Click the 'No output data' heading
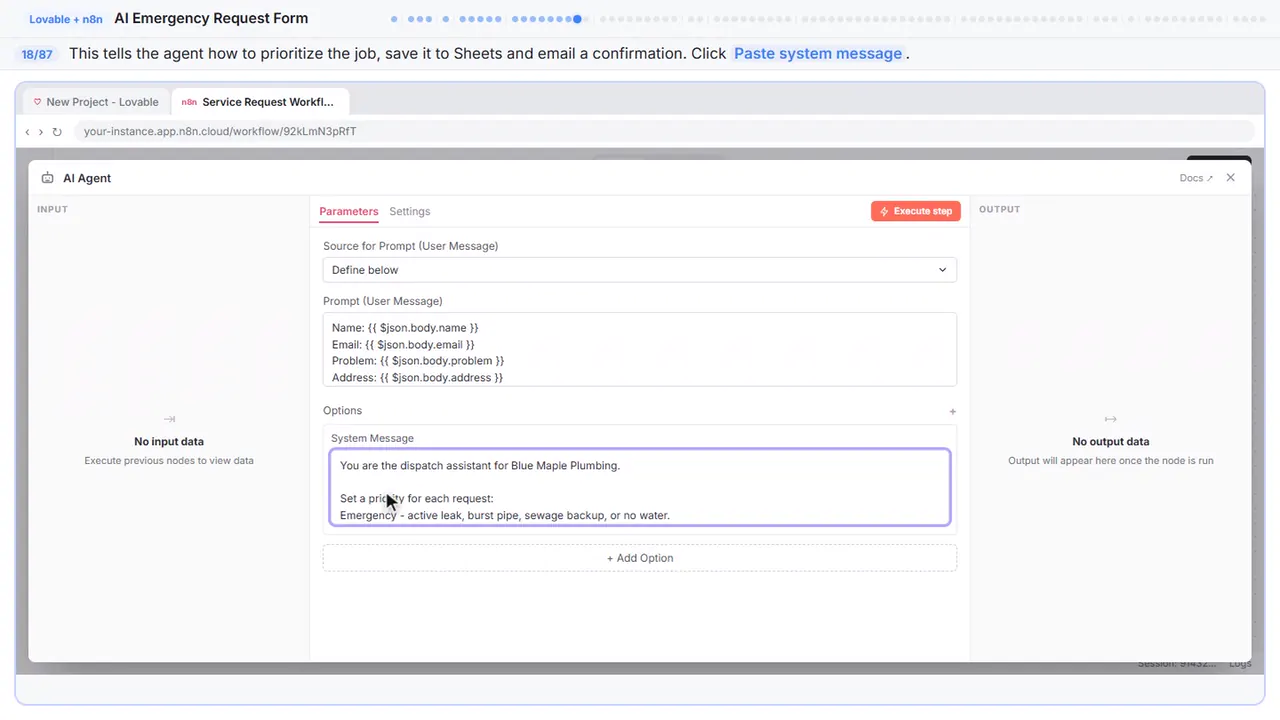 (x=1110, y=441)
